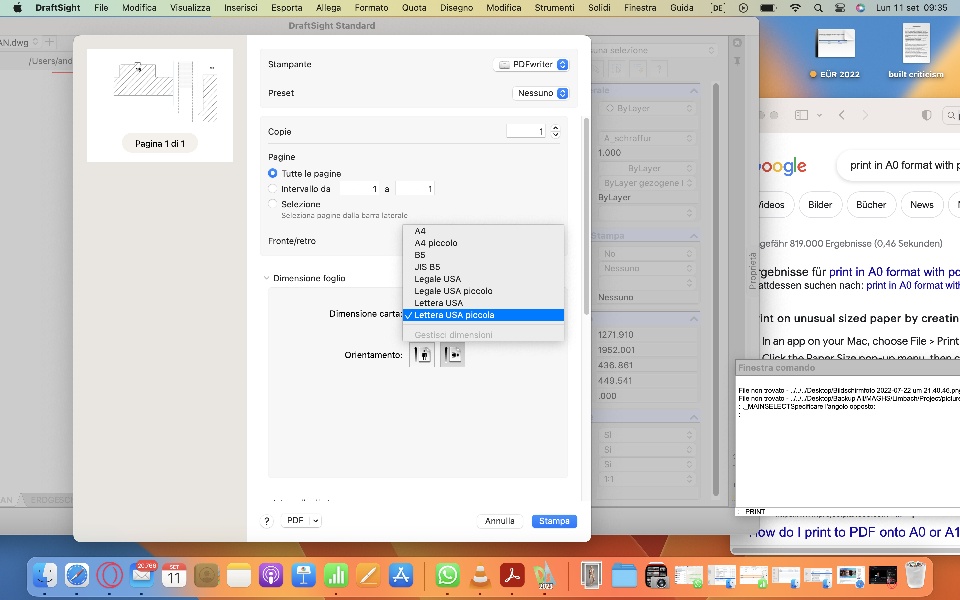The width and height of the screenshot is (960, 600).
Task: Open Numbers app in the Dock
Action: (336, 576)
